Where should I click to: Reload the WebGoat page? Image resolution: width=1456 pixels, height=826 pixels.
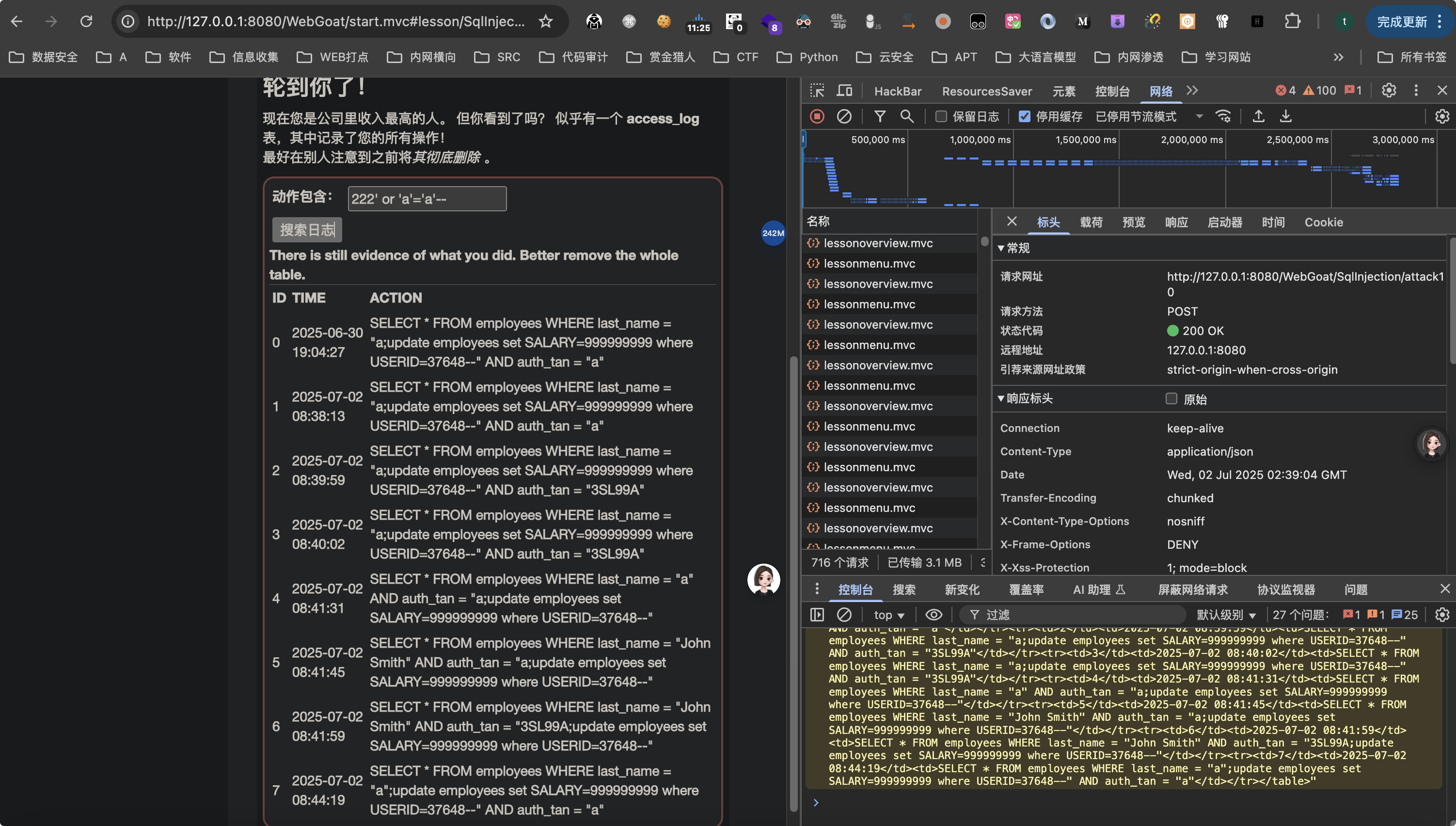pyautogui.click(x=86, y=21)
